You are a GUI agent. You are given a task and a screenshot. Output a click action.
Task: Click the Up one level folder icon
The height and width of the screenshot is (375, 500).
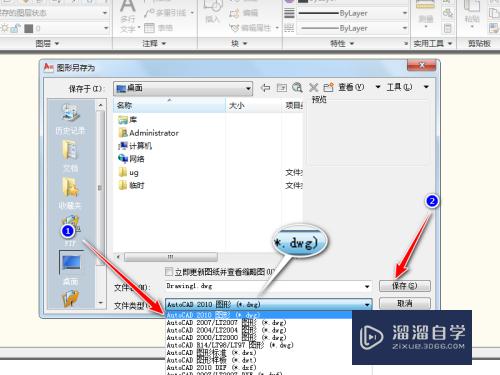(282, 88)
